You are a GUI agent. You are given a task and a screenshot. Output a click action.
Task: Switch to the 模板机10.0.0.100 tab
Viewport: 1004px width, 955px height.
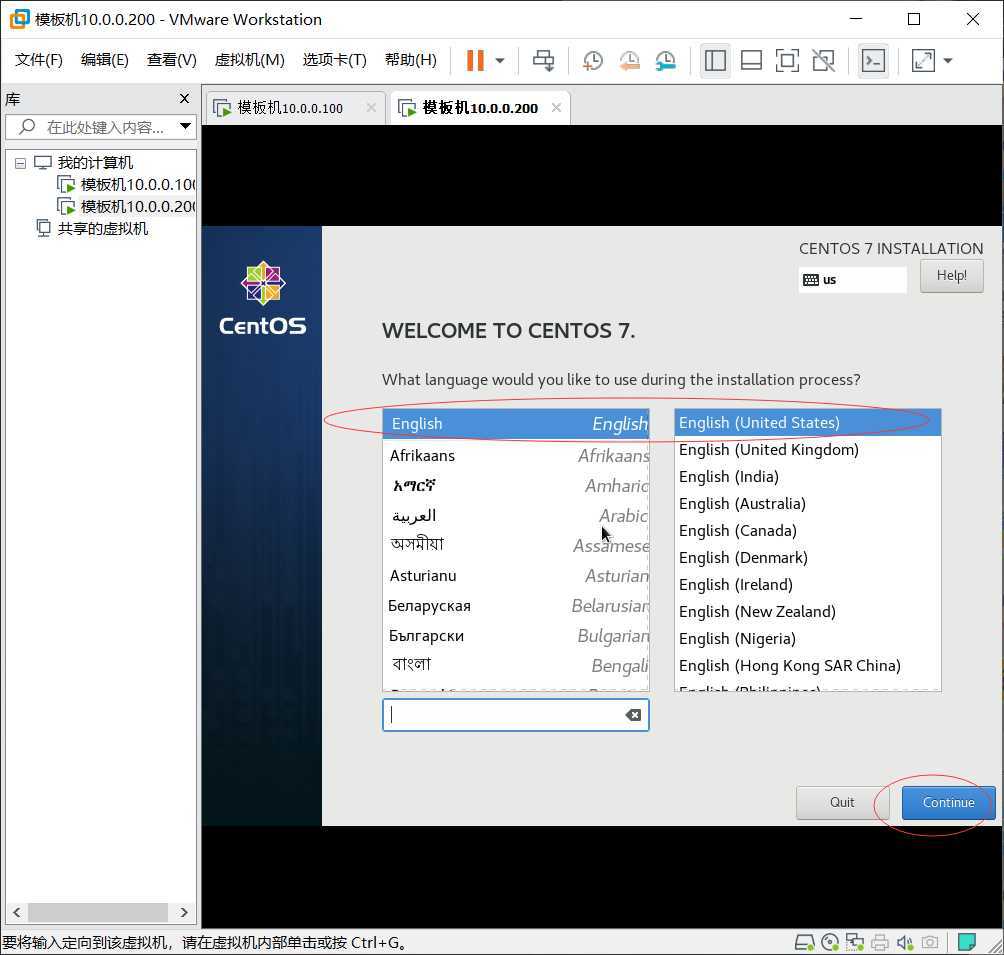point(290,108)
